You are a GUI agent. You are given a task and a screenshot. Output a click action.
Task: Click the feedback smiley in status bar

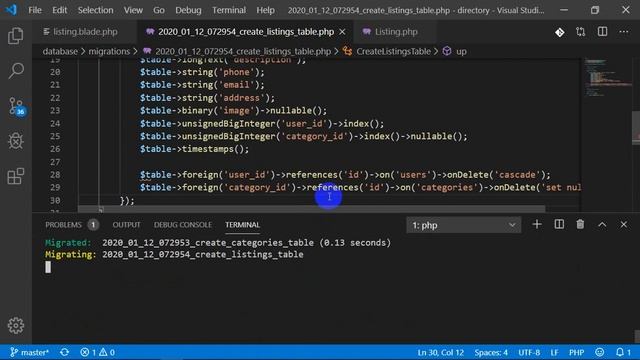coord(600,352)
